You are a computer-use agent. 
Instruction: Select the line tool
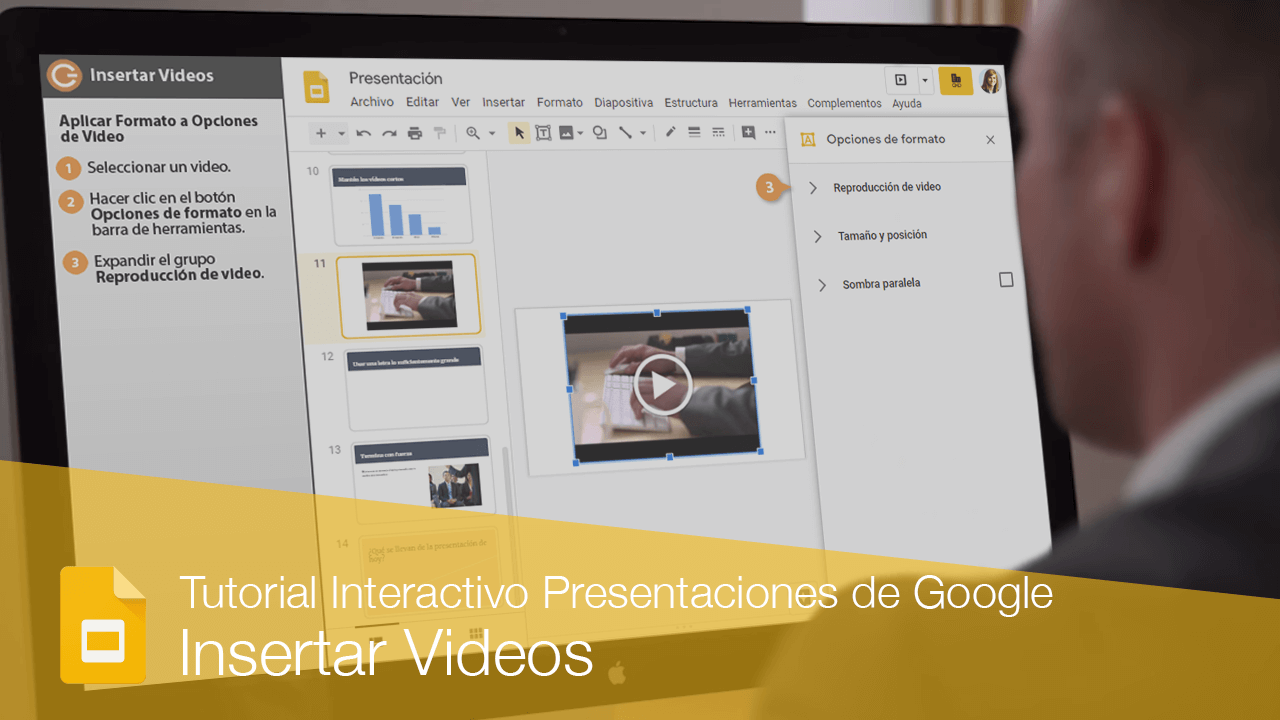[x=625, y=132]
